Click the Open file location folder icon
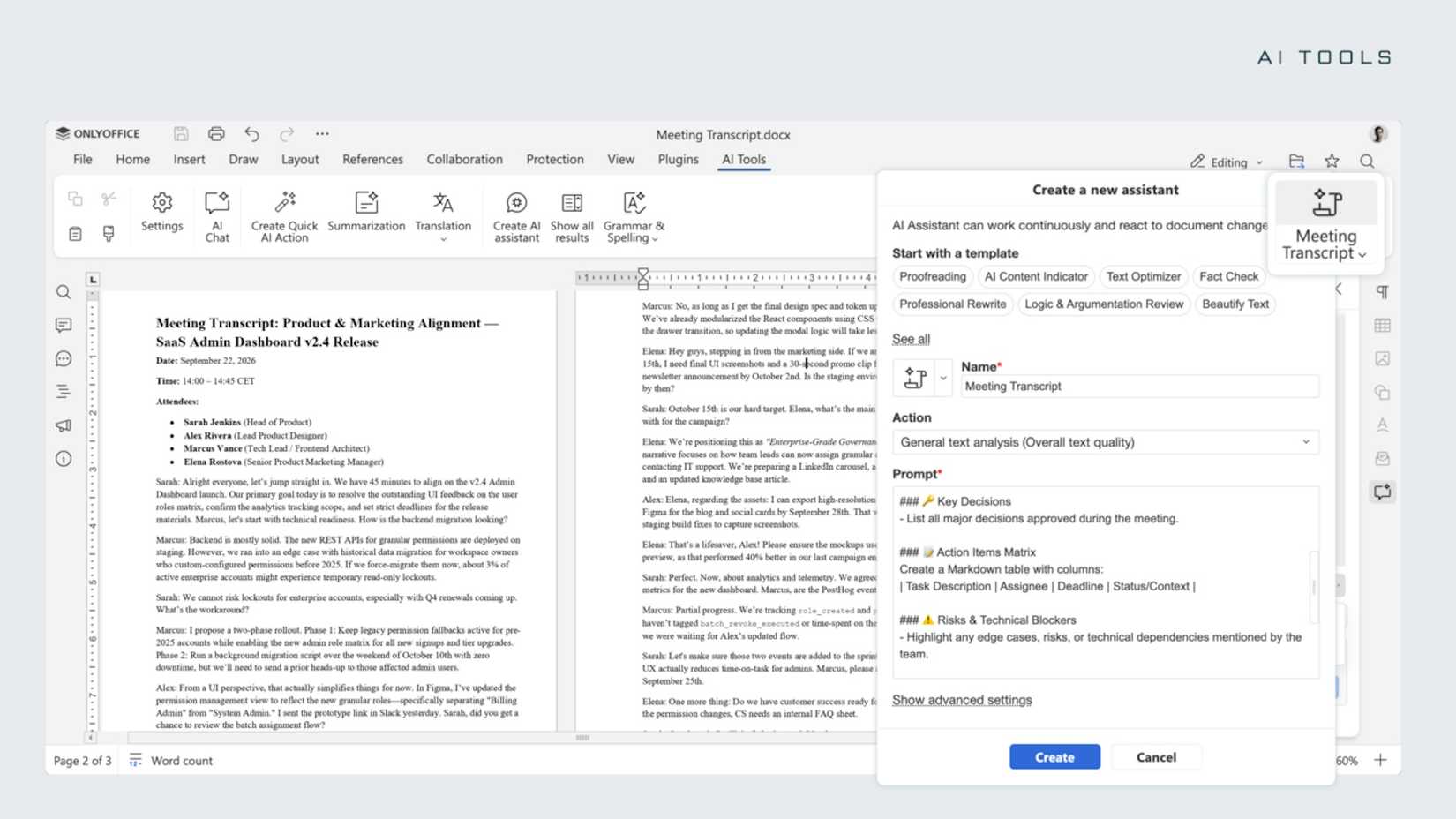The width and height of the screenshot is (1456, 819). 1296,161
